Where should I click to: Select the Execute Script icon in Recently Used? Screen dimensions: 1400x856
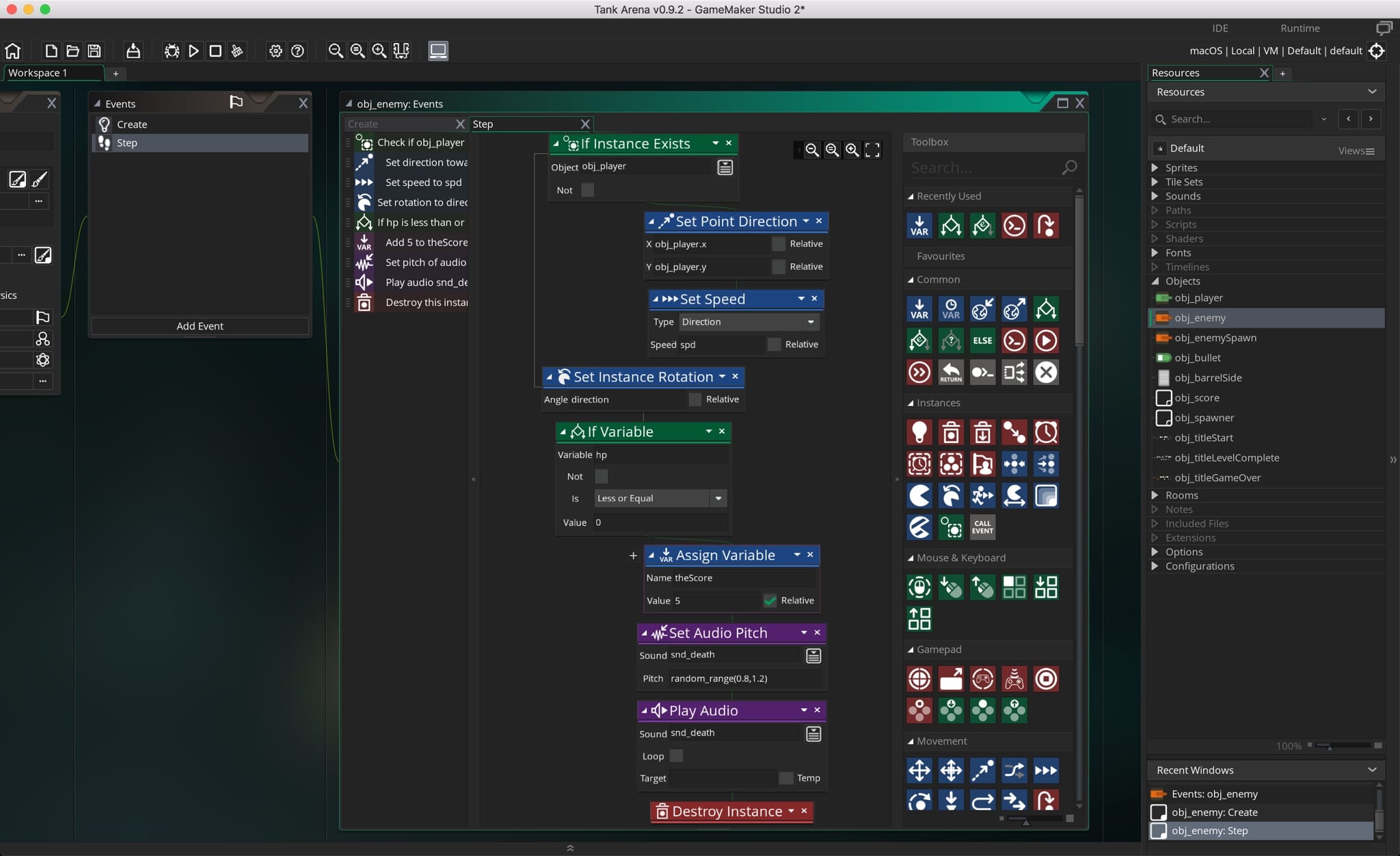click(1014, 225)
